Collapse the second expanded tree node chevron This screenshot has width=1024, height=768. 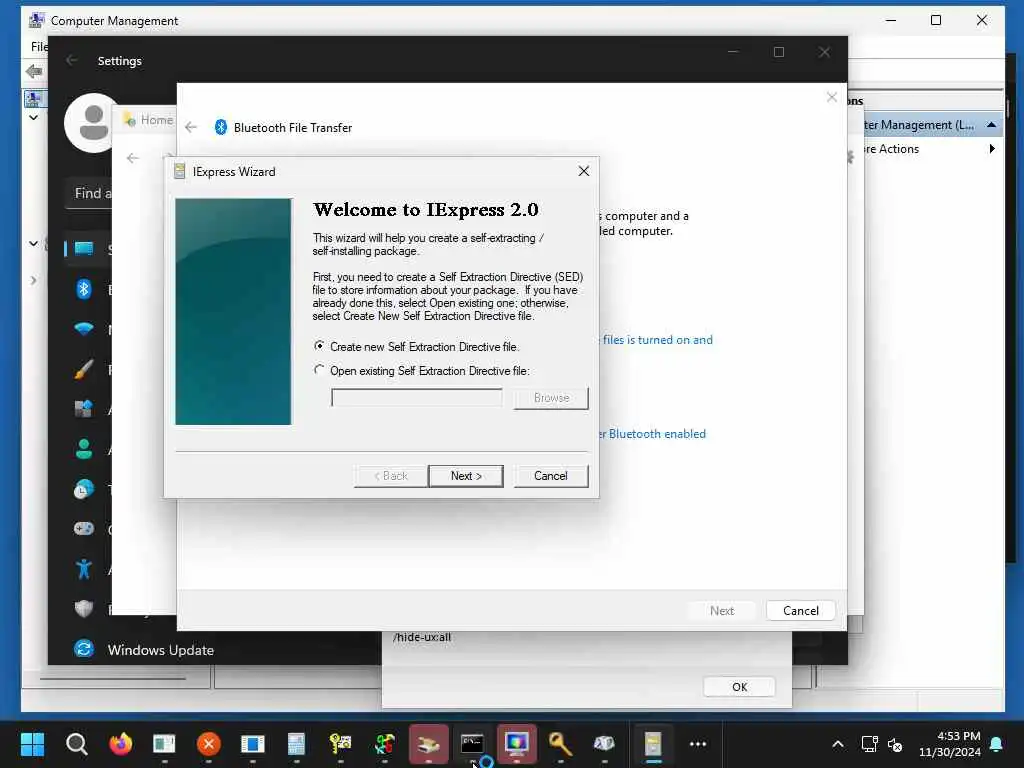pos(33,244)
